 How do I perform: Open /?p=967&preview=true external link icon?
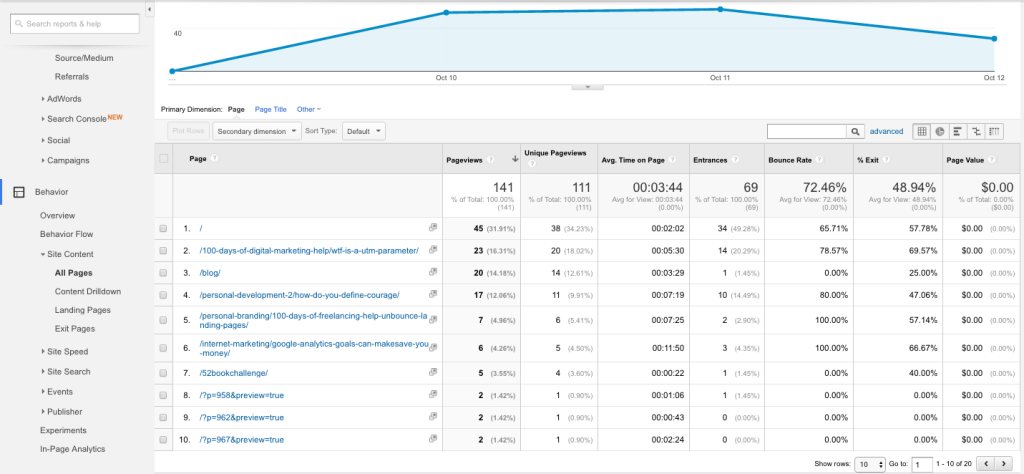pos(432,438)
